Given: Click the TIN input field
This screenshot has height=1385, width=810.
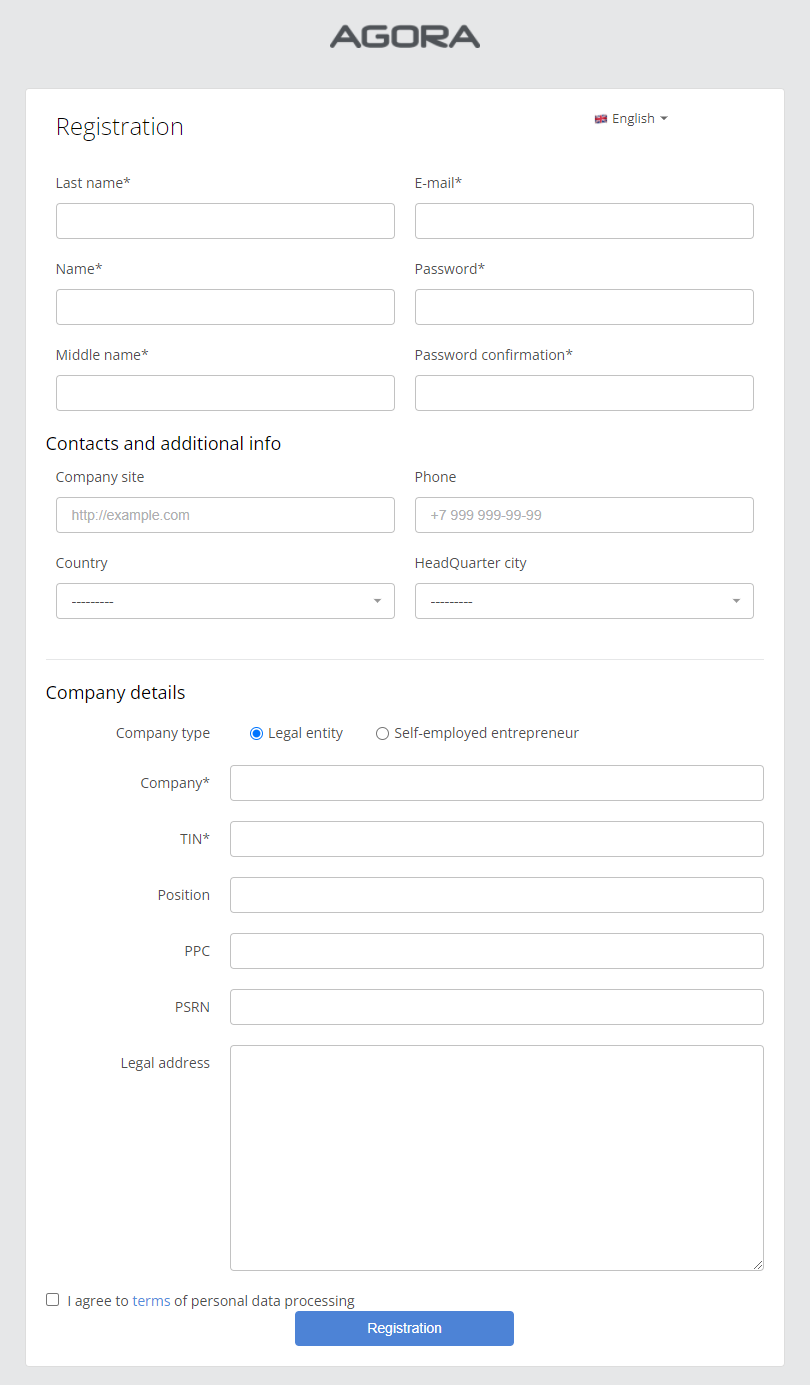Looking at the screenshot, I should pos(496,839).
